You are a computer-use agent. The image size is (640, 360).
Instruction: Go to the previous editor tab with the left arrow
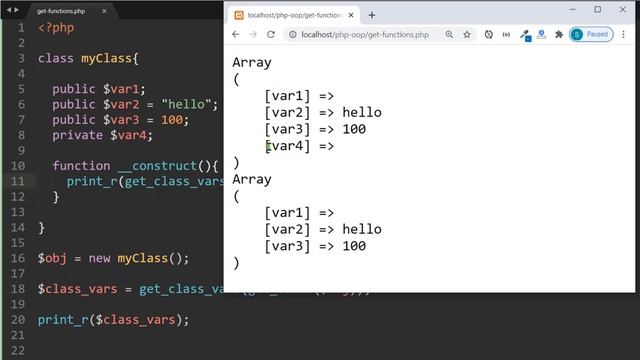[x=8, y=10]
